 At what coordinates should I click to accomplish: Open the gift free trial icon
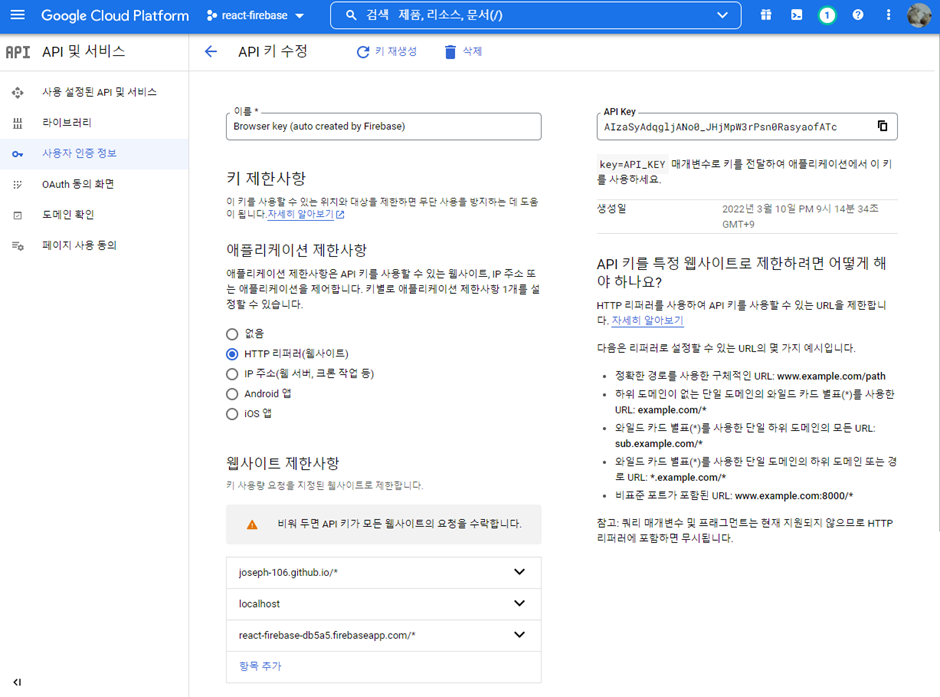(766, 16)
